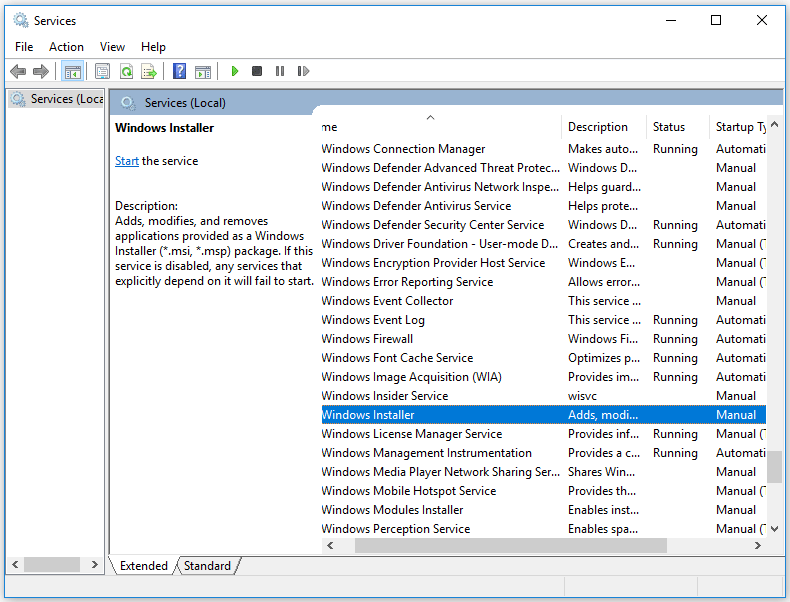Select Services (Local) node in left tree
The image size is (790, 602).
click(x=56, y=99)
